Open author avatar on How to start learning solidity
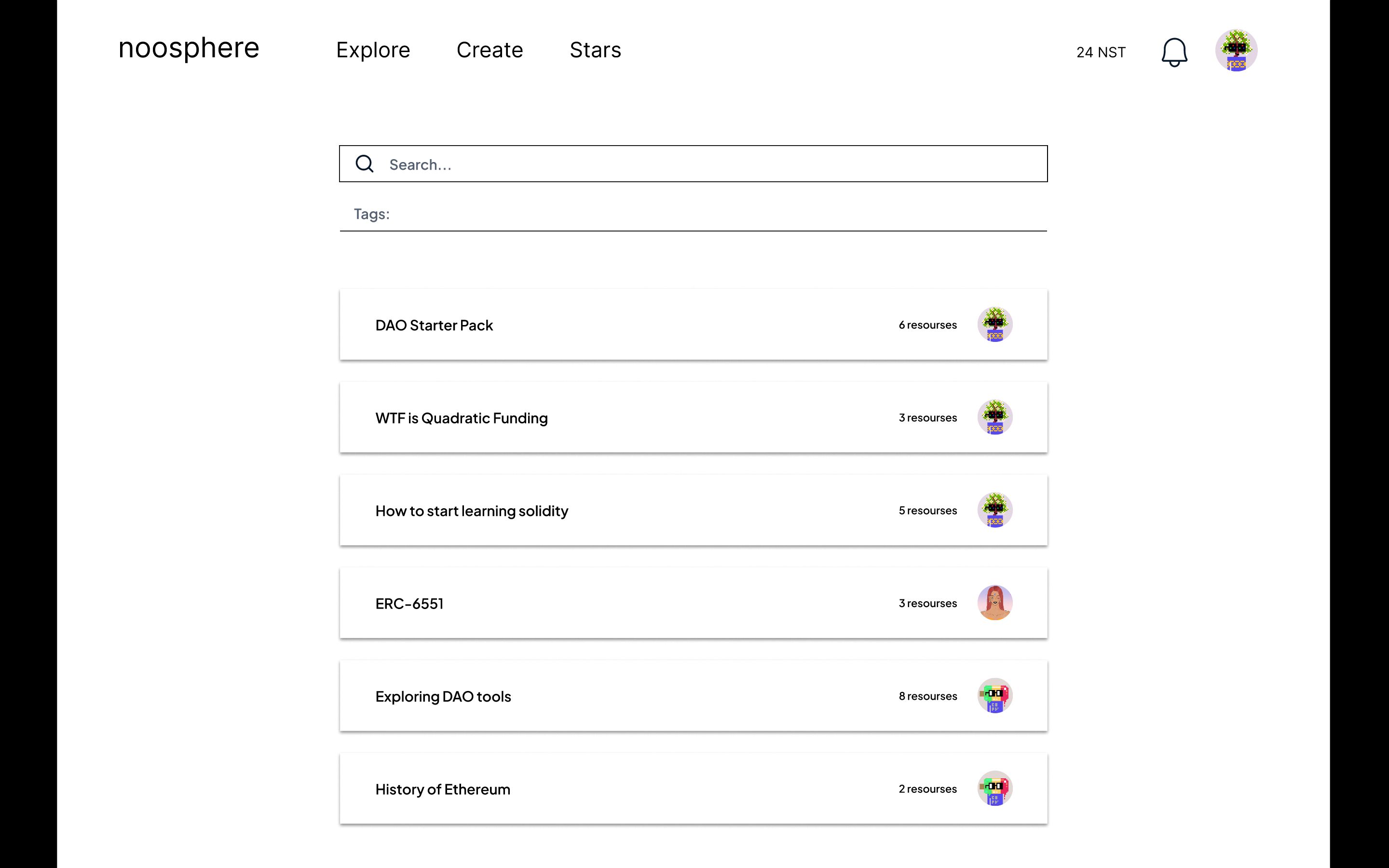 pos(994,510)
